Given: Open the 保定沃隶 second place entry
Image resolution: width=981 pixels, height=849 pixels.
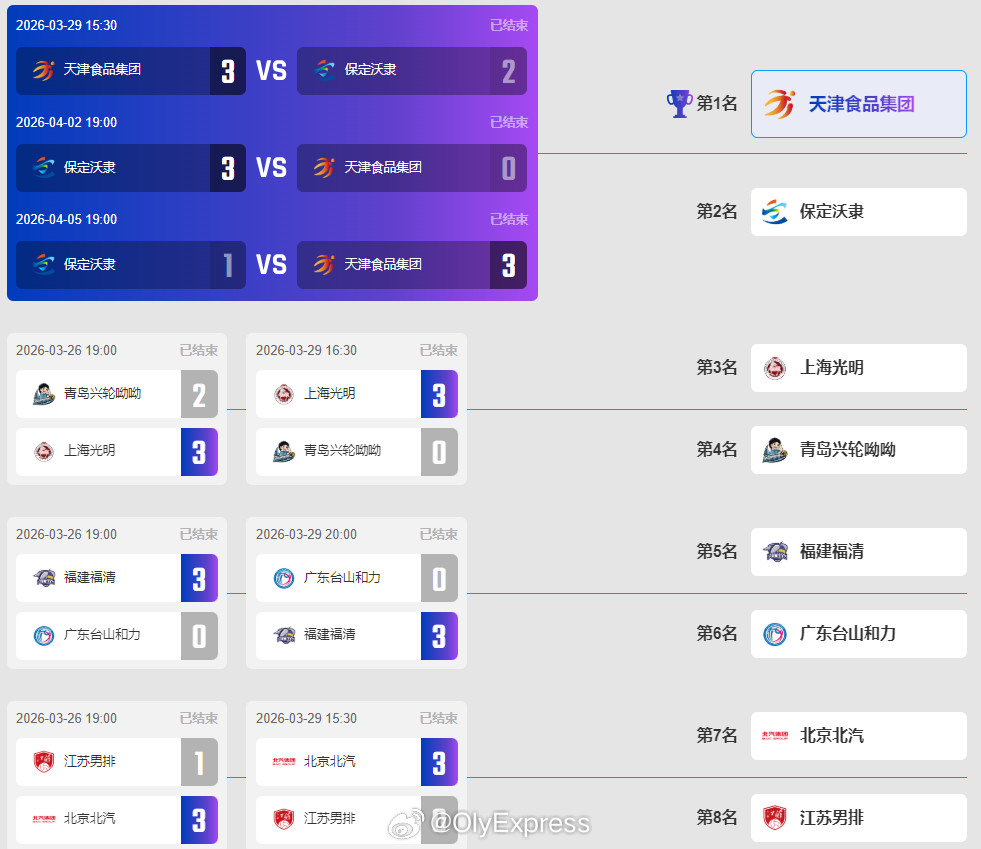Looking at the screenshot, I should click(x=858, y=212).
